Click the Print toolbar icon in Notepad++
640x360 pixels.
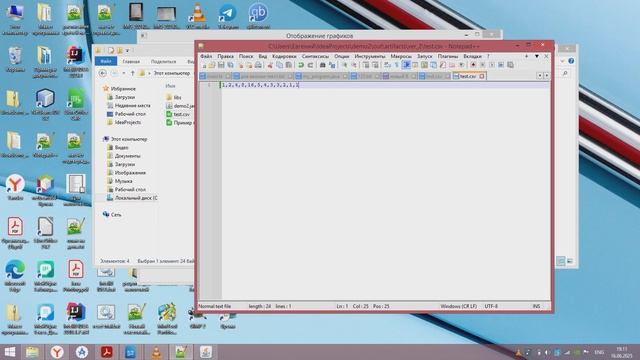coord(258,65)
